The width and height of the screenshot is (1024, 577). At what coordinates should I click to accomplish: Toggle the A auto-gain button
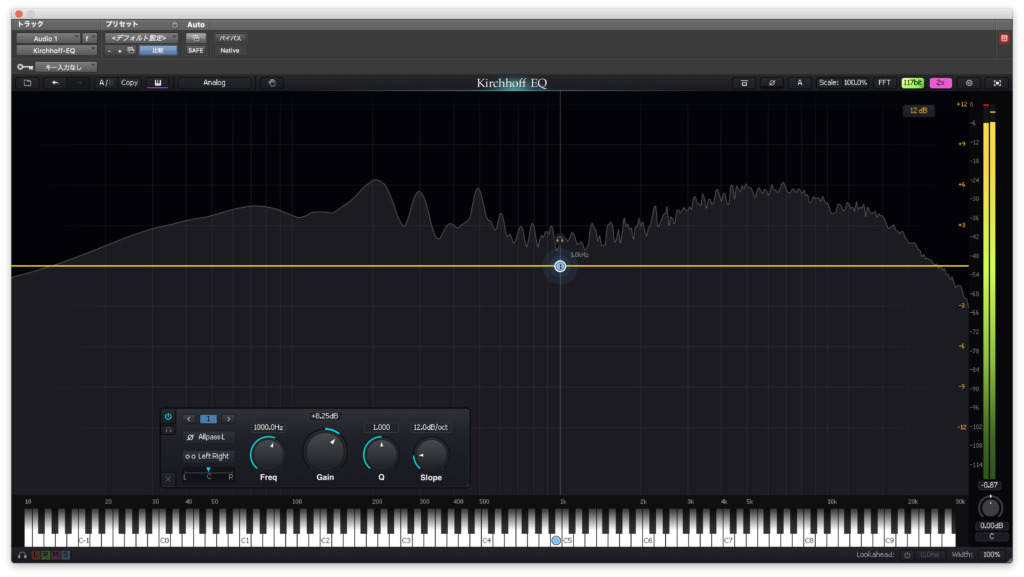[x=799, y=83]
